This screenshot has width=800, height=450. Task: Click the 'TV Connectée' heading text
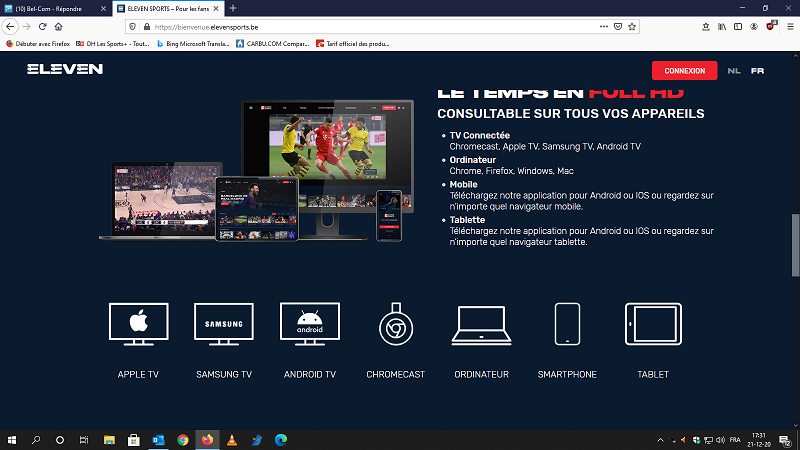[x=480, y=135]
